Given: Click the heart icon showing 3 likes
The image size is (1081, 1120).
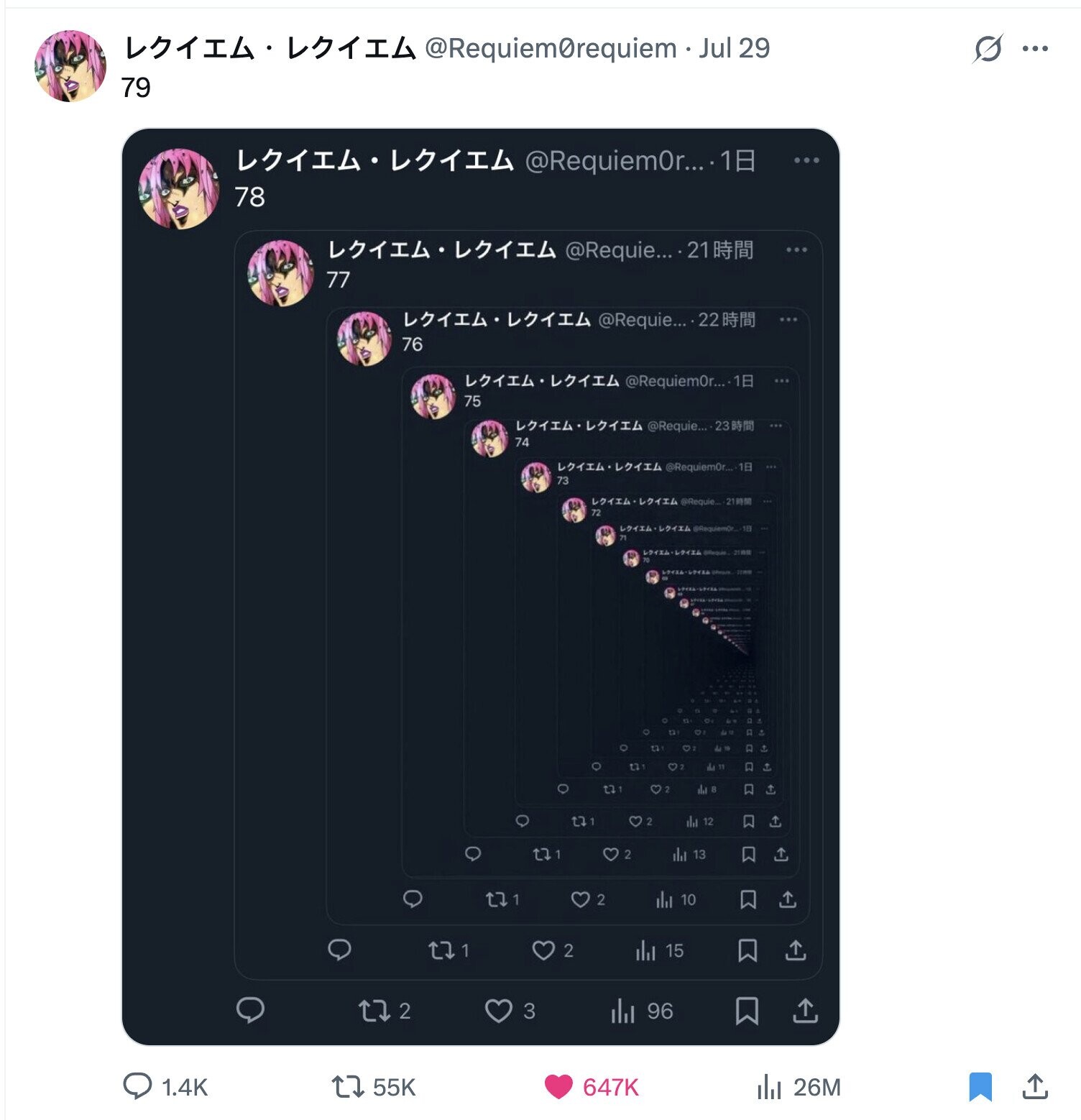Looking at the screenshot, I should tap(498, 1011).
